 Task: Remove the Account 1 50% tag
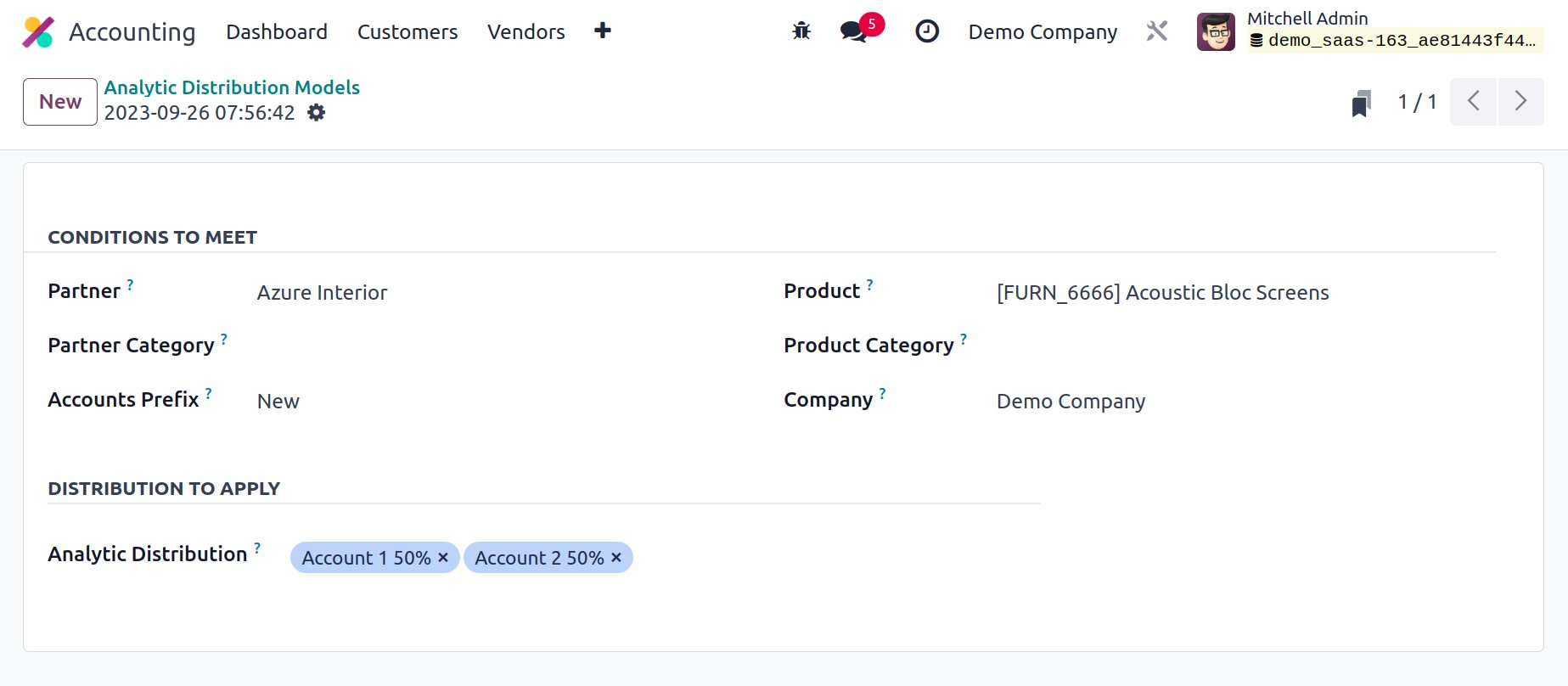tap(443, 558)
